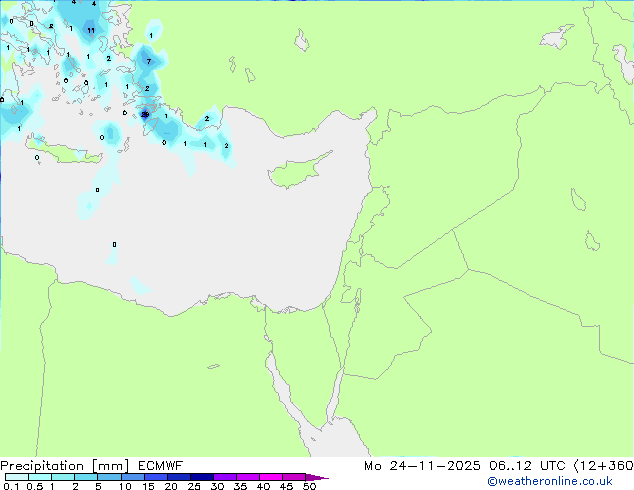Click the island of Crete on the map
Viewport: 634px width, 490px height.
click(64, 150)
